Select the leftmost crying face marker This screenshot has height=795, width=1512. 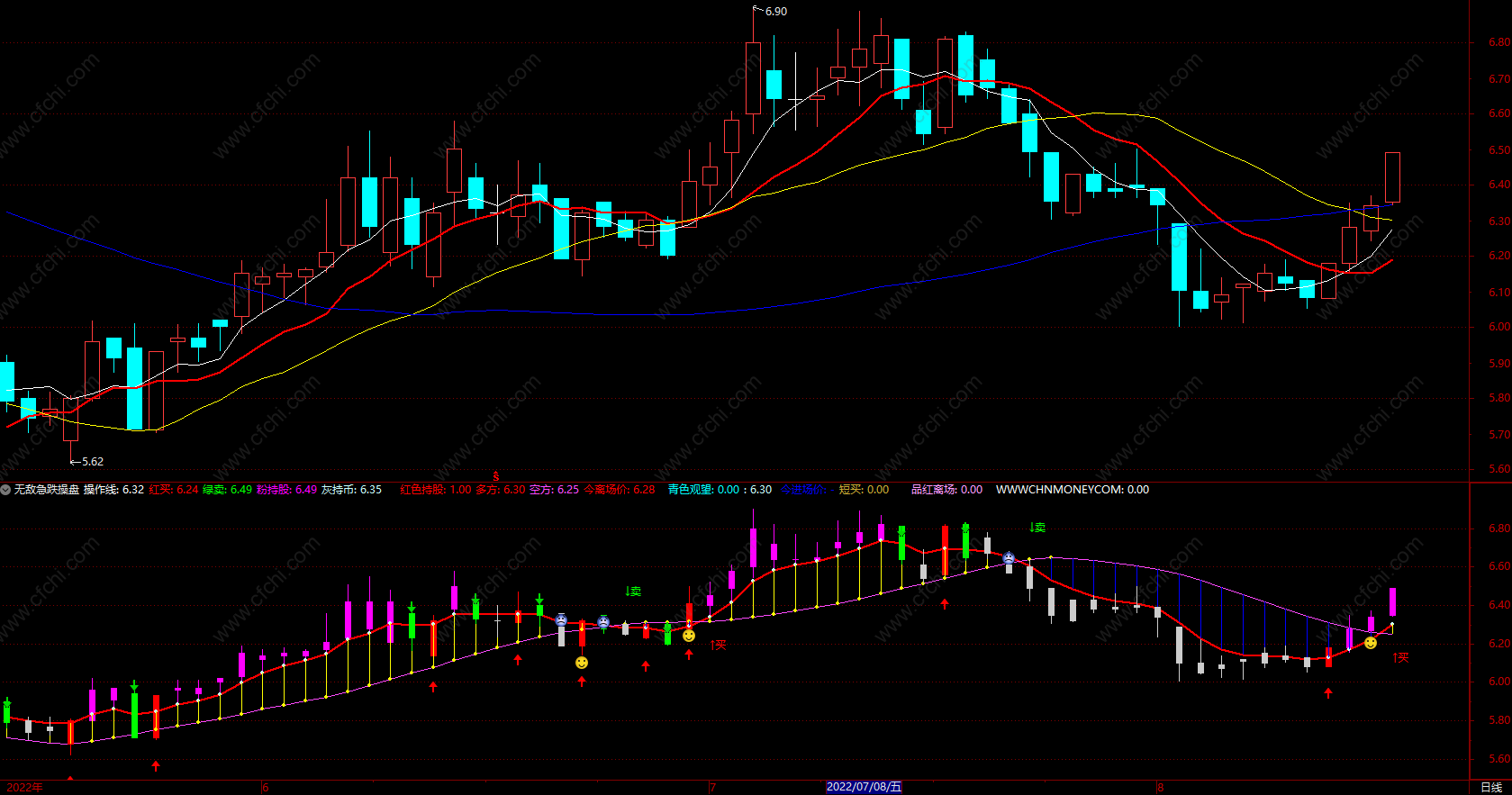(561, 620)
